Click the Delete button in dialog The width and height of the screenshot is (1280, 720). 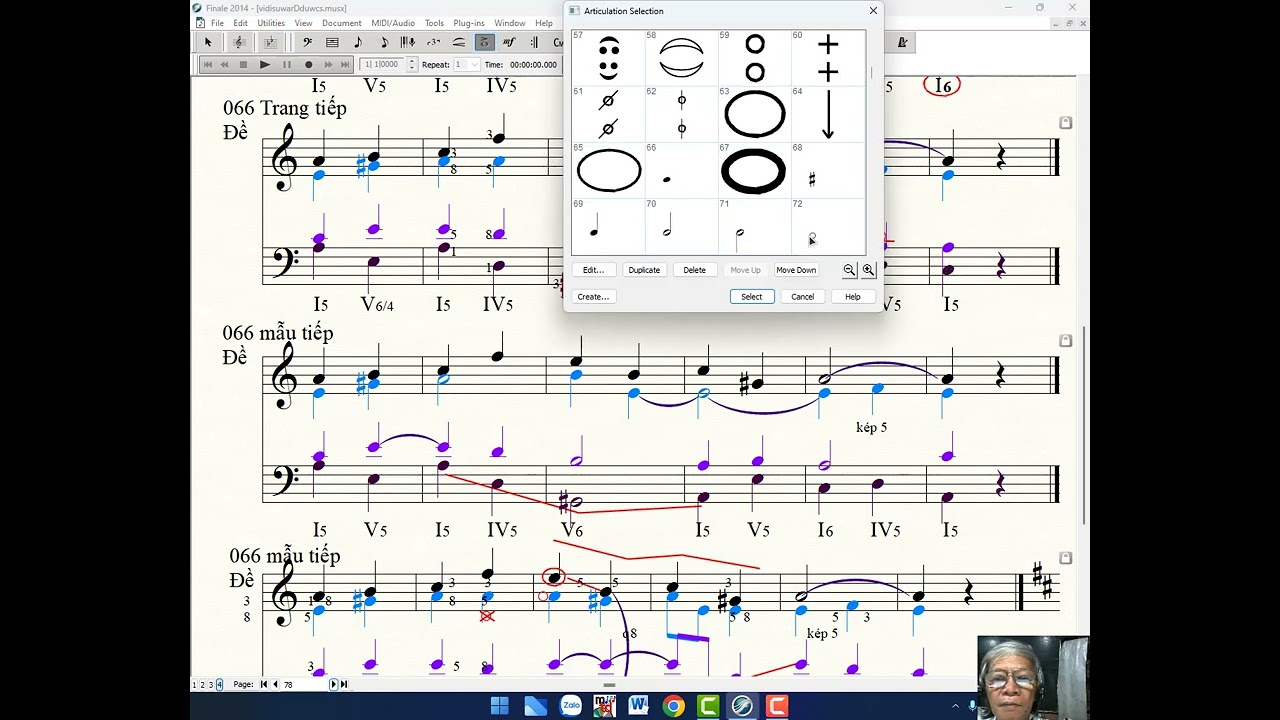(695, 270)
